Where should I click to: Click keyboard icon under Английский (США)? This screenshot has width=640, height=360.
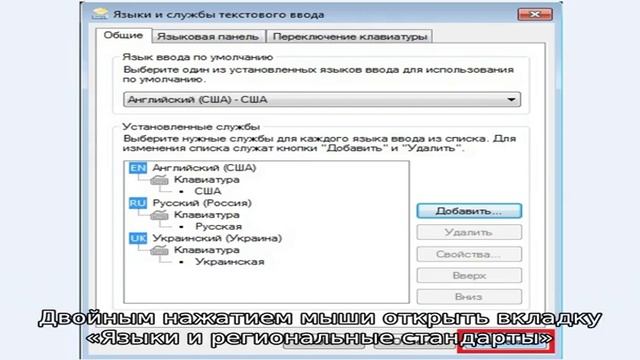(x=159, y=180)
